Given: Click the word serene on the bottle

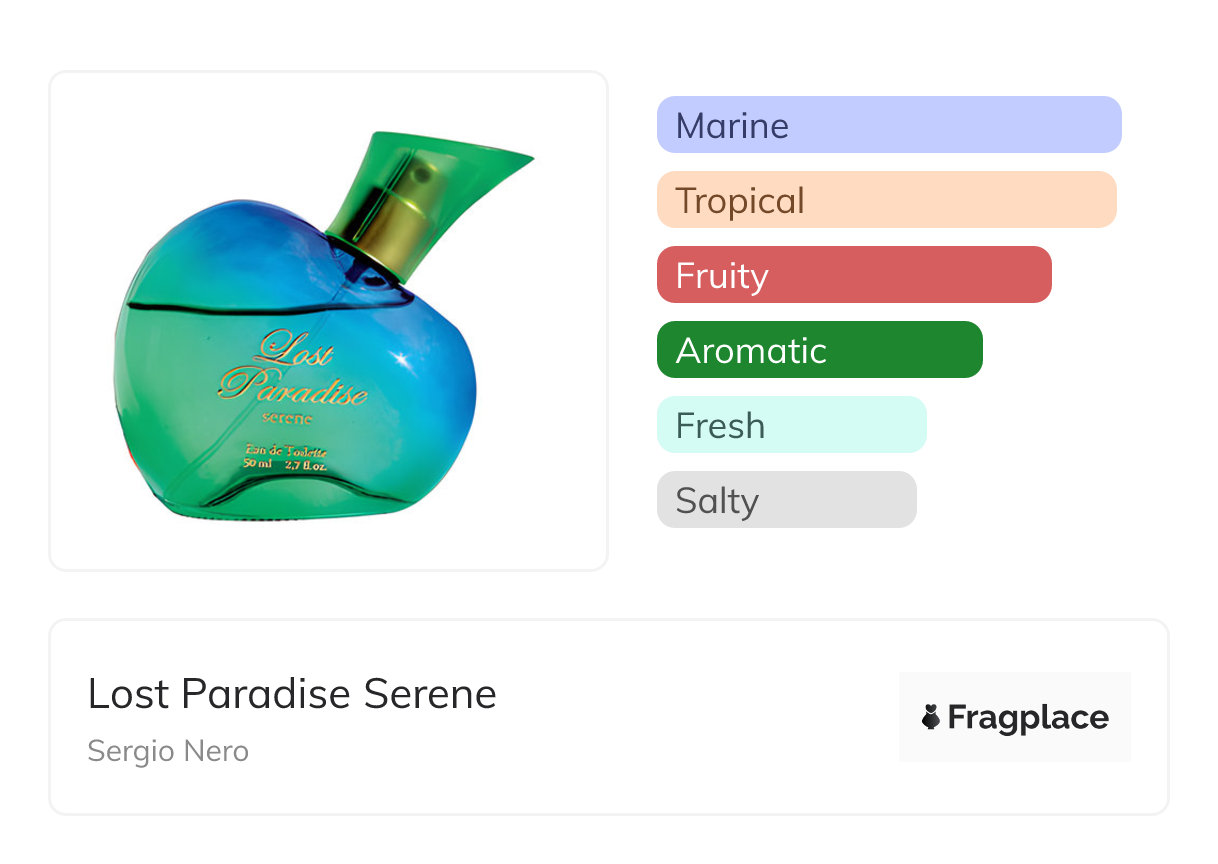Looking at the screenshot, I should point(287,417).
